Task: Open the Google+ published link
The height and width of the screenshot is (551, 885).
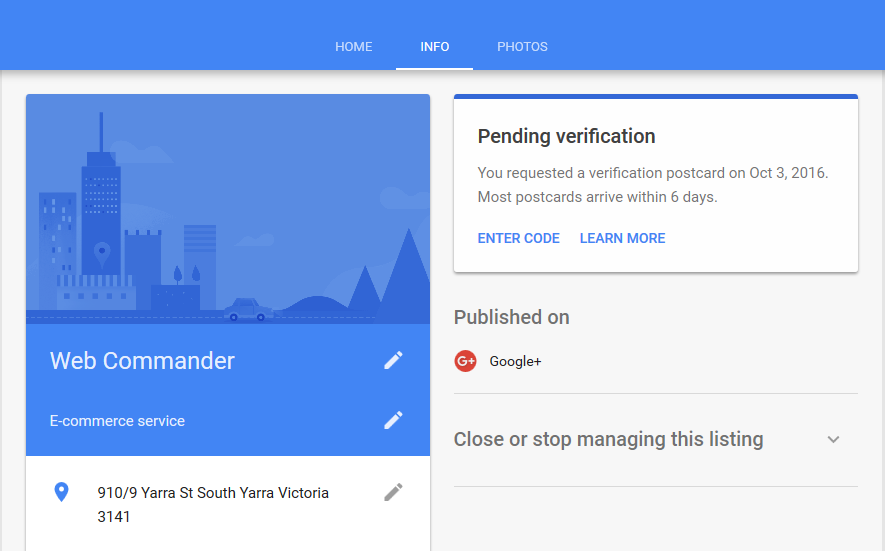Action: 515,361
